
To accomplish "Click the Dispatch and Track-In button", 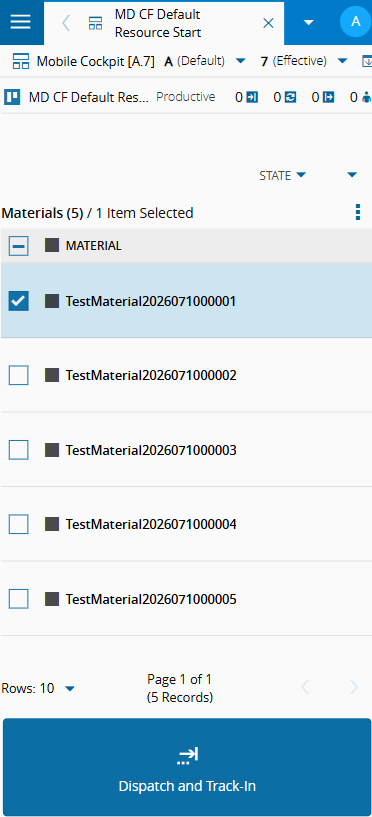I will pyautogui.click(x=187, y=768).
